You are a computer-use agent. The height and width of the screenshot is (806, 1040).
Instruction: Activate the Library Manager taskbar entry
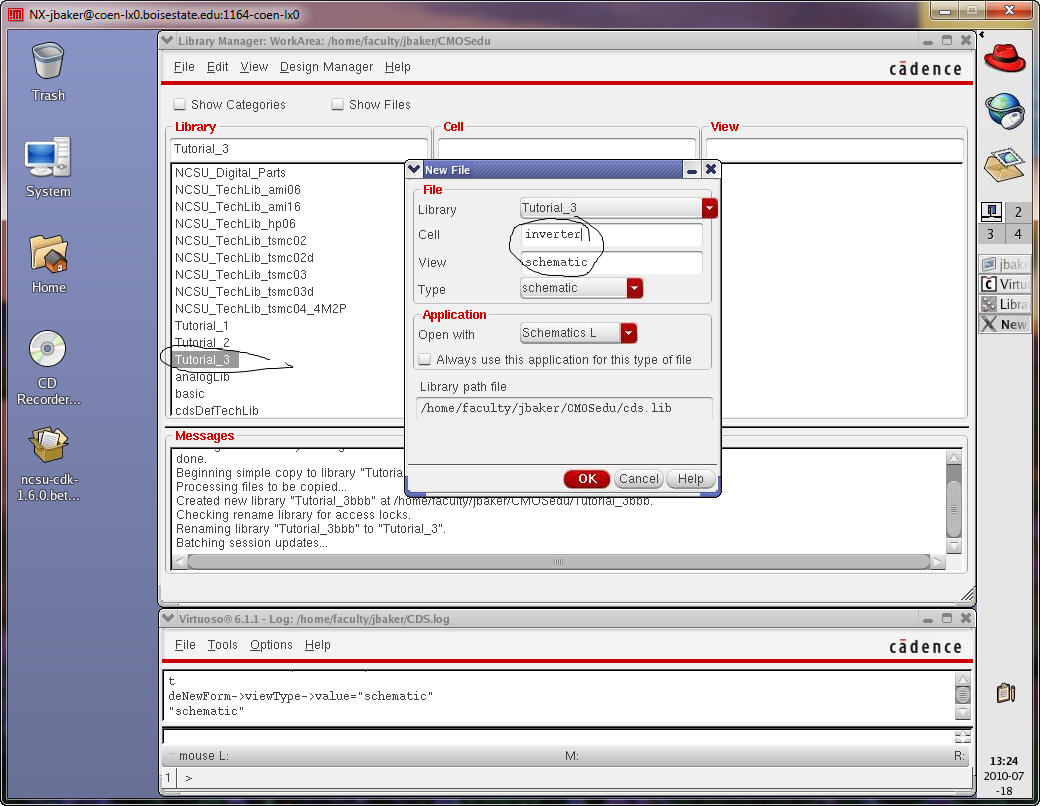point(1004,304)
